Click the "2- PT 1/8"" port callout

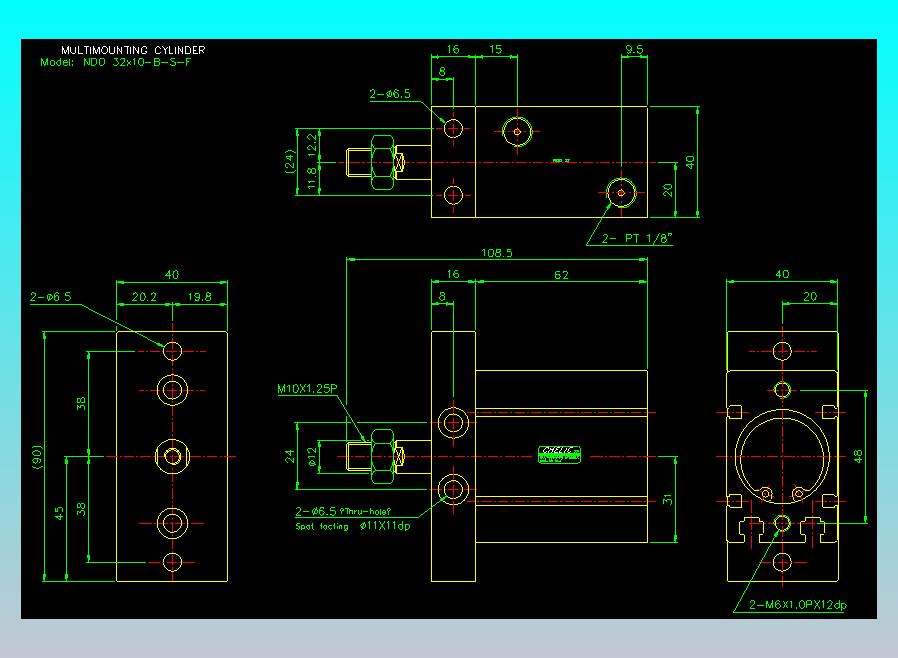[x=636, y=238]
